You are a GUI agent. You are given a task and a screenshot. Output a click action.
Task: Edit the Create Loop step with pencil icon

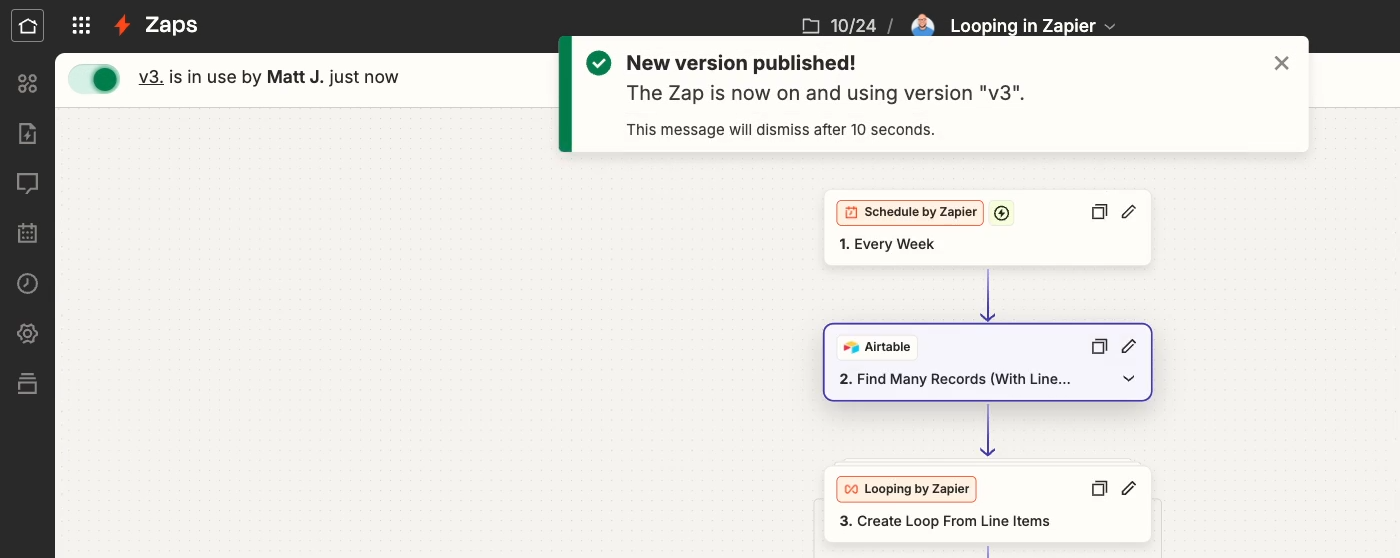click(x=1129, y=489)
